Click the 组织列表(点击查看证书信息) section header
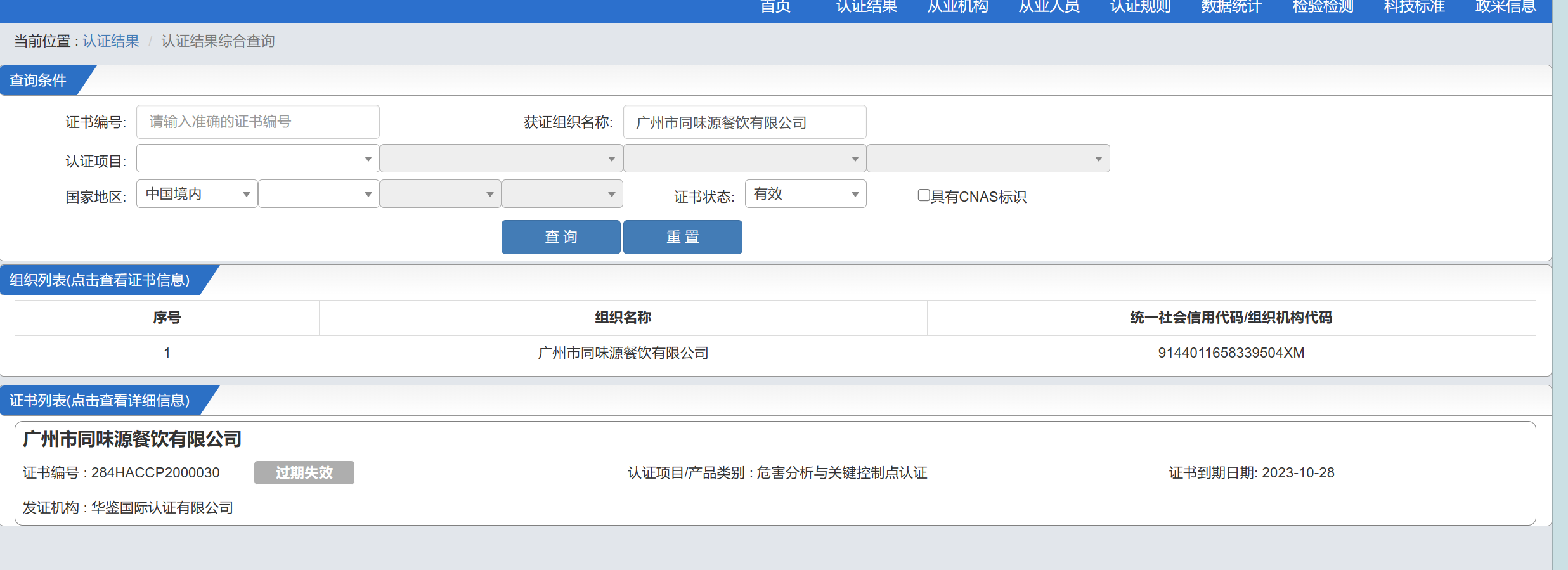Viewport: 1568px width, 570px height. click(100, 280)
